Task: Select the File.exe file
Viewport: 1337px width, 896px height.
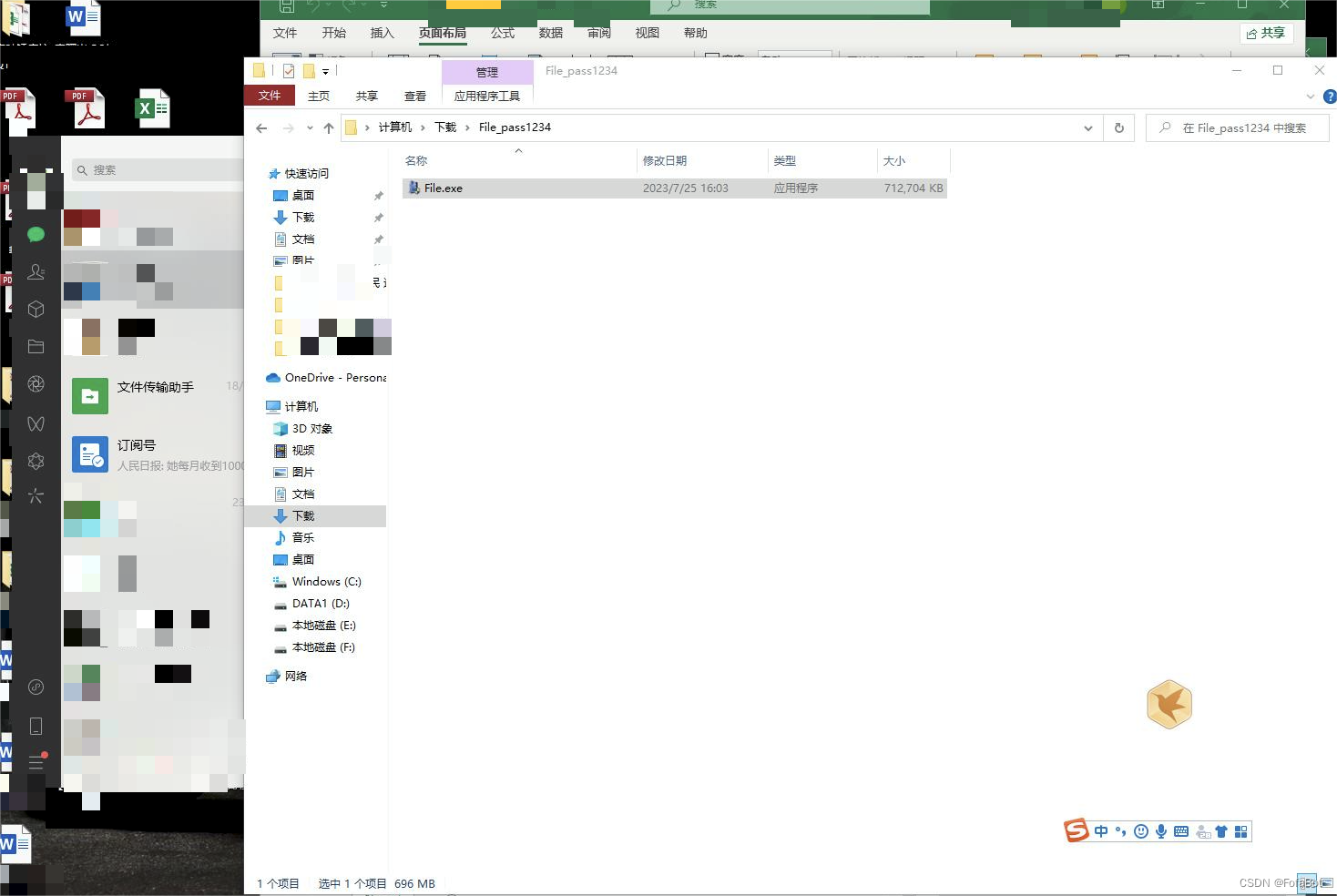Action: 675,188
